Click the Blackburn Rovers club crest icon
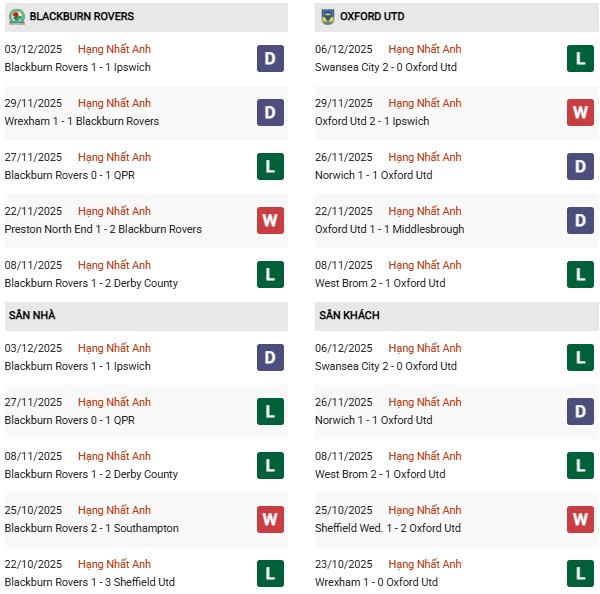 coord(14,17)
